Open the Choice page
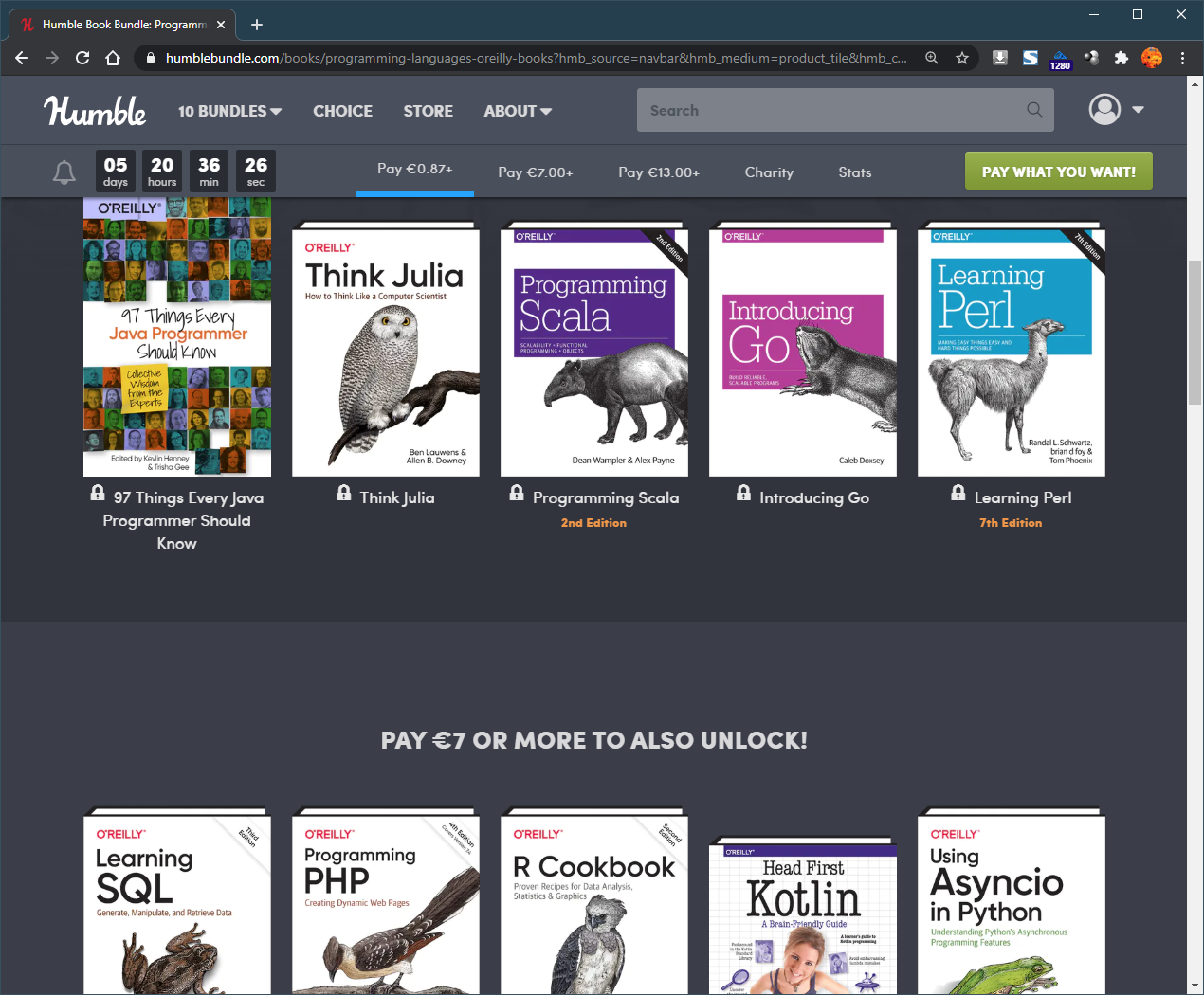Image resolution: width=1204 pixels, height=995 pixels. point(342,111)
